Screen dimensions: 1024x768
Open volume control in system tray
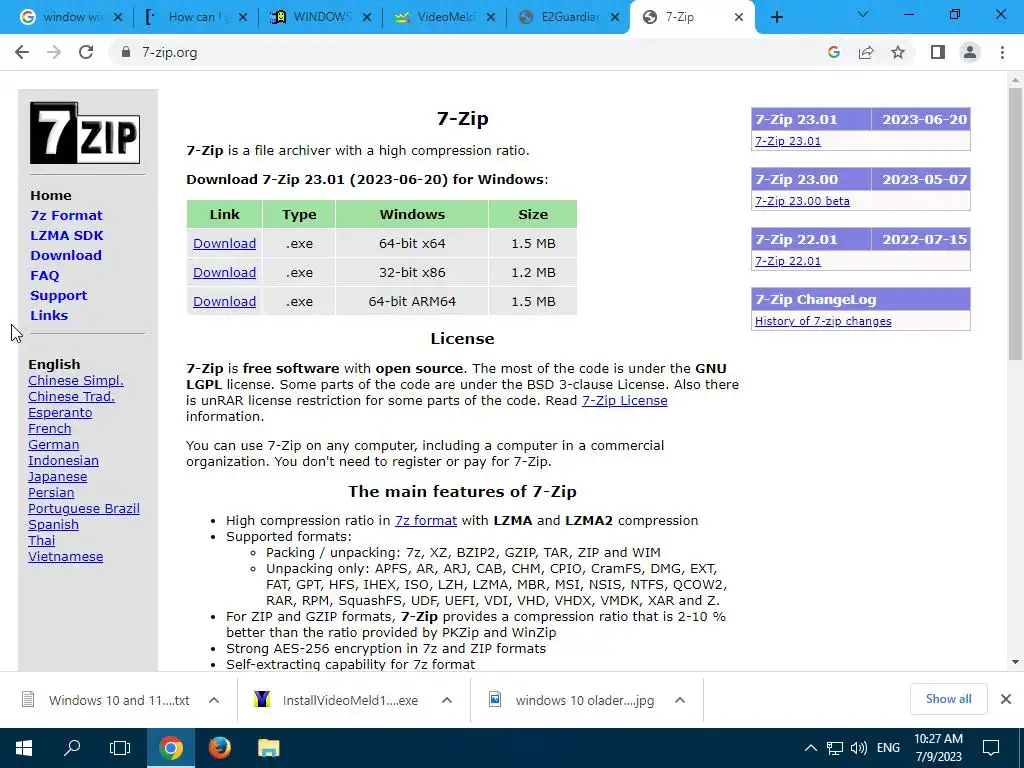859,748
